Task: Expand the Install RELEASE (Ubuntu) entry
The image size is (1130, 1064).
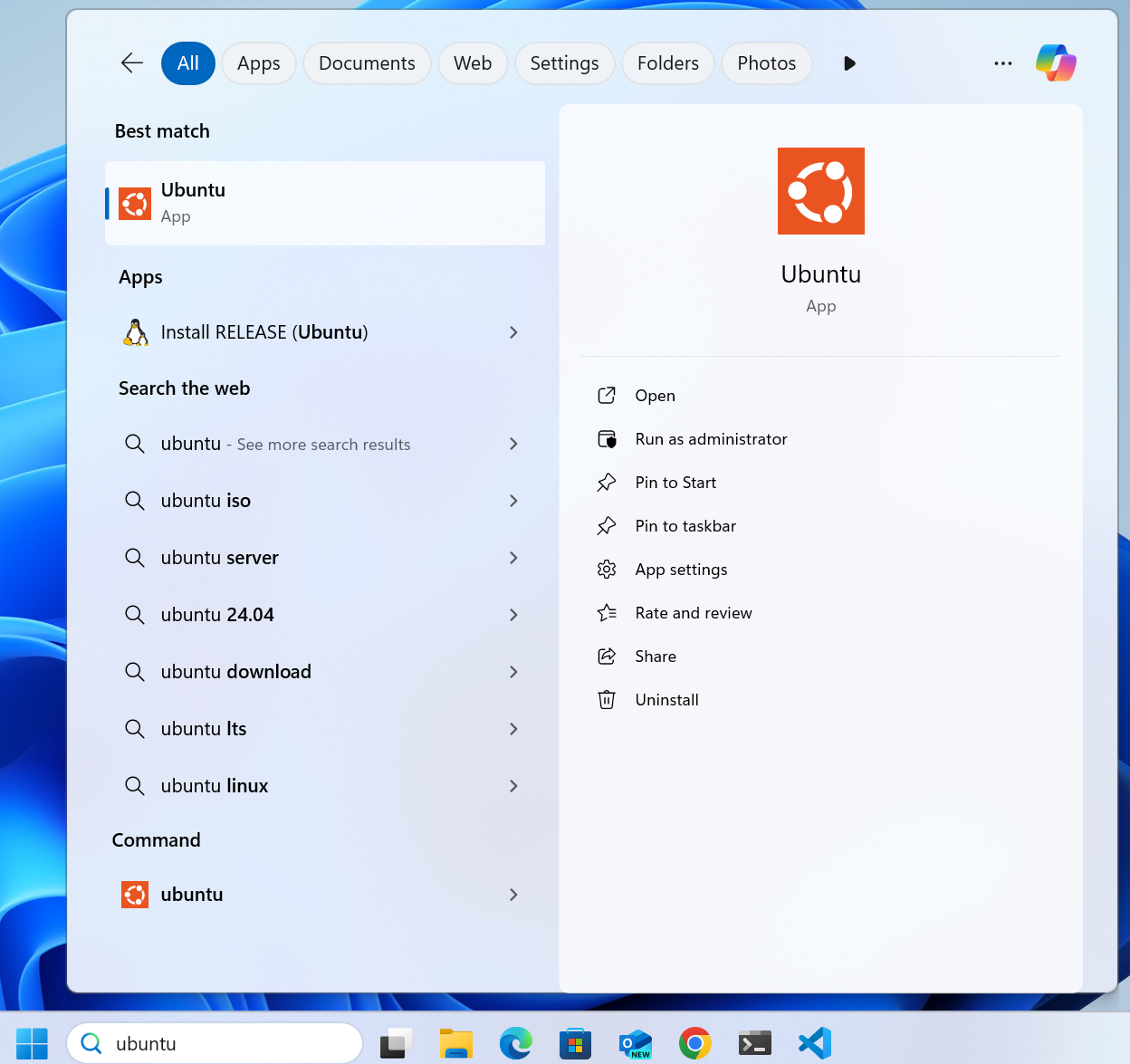Action: (x=513, y=332)
